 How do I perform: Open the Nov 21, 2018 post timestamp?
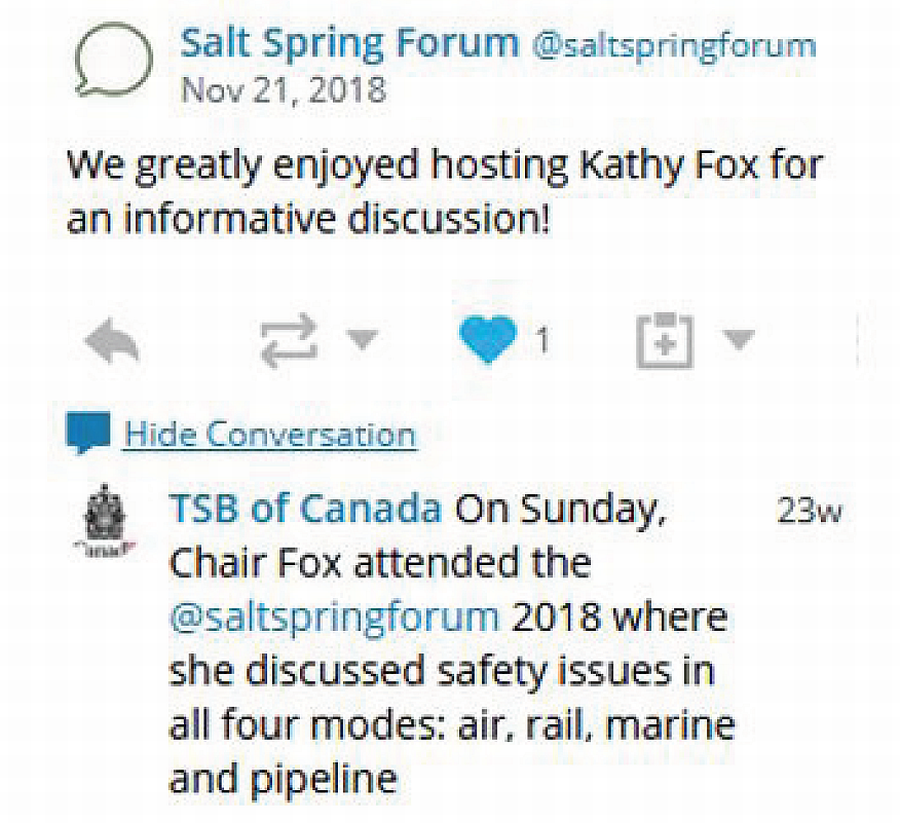tap(283, 89)
